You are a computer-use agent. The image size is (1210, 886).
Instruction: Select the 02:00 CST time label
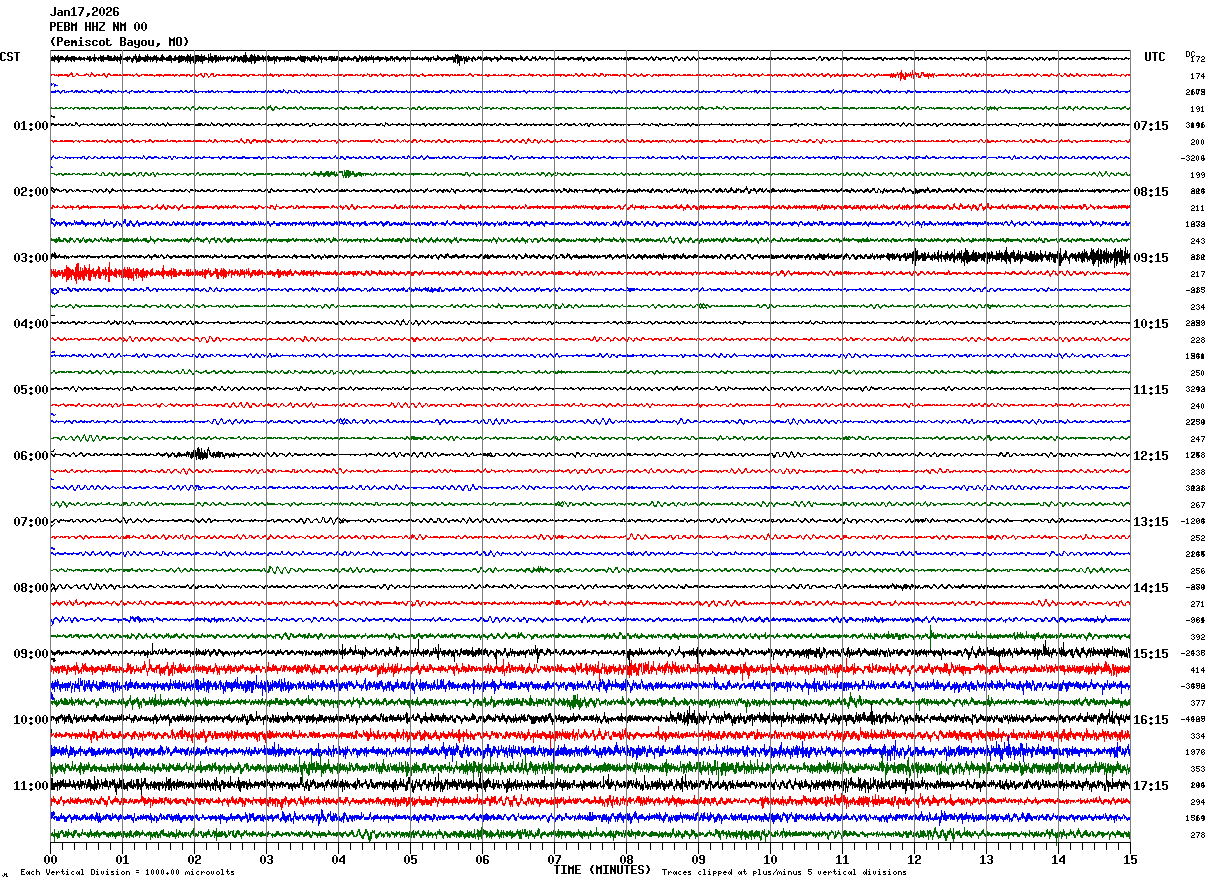pos(31,192)
